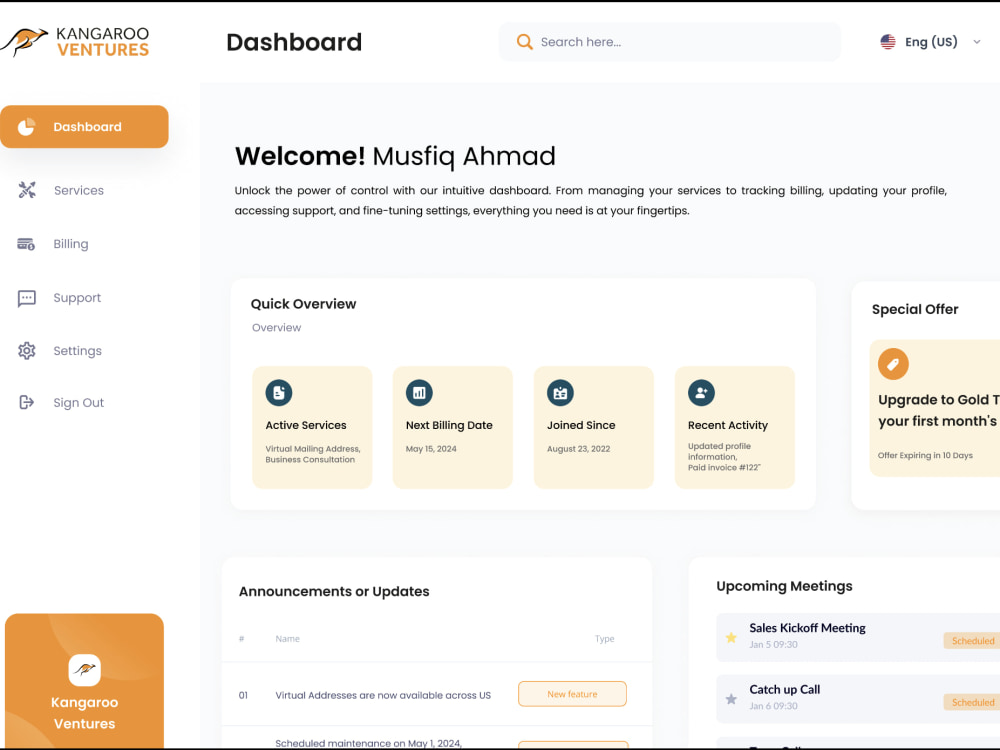The height and width of the screenshot is (750, 1000).
Task: Click the Dashboard page title
Action: tap(294, 42)
